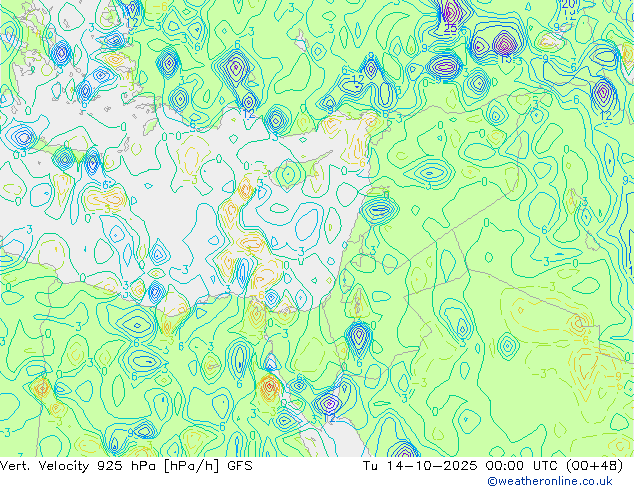Click the "Tu 14-10-2025 00:00 UTC" date text
The width and height of the screenshot is (634, 490).
point(461,466)
